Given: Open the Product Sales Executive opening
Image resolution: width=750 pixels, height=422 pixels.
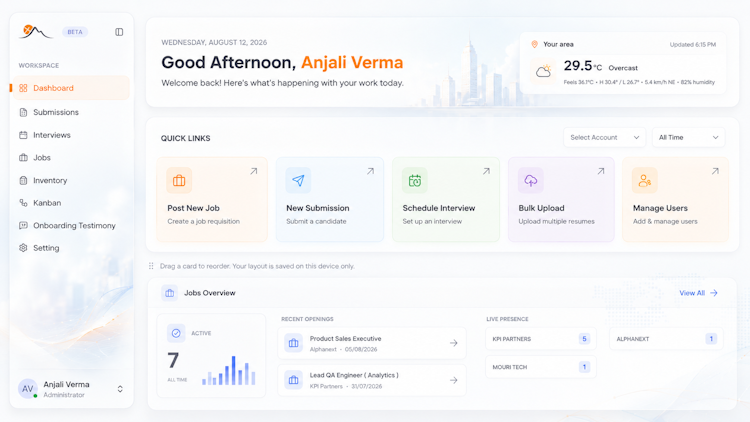Looking at the screenshot, I should click(372, 343).
